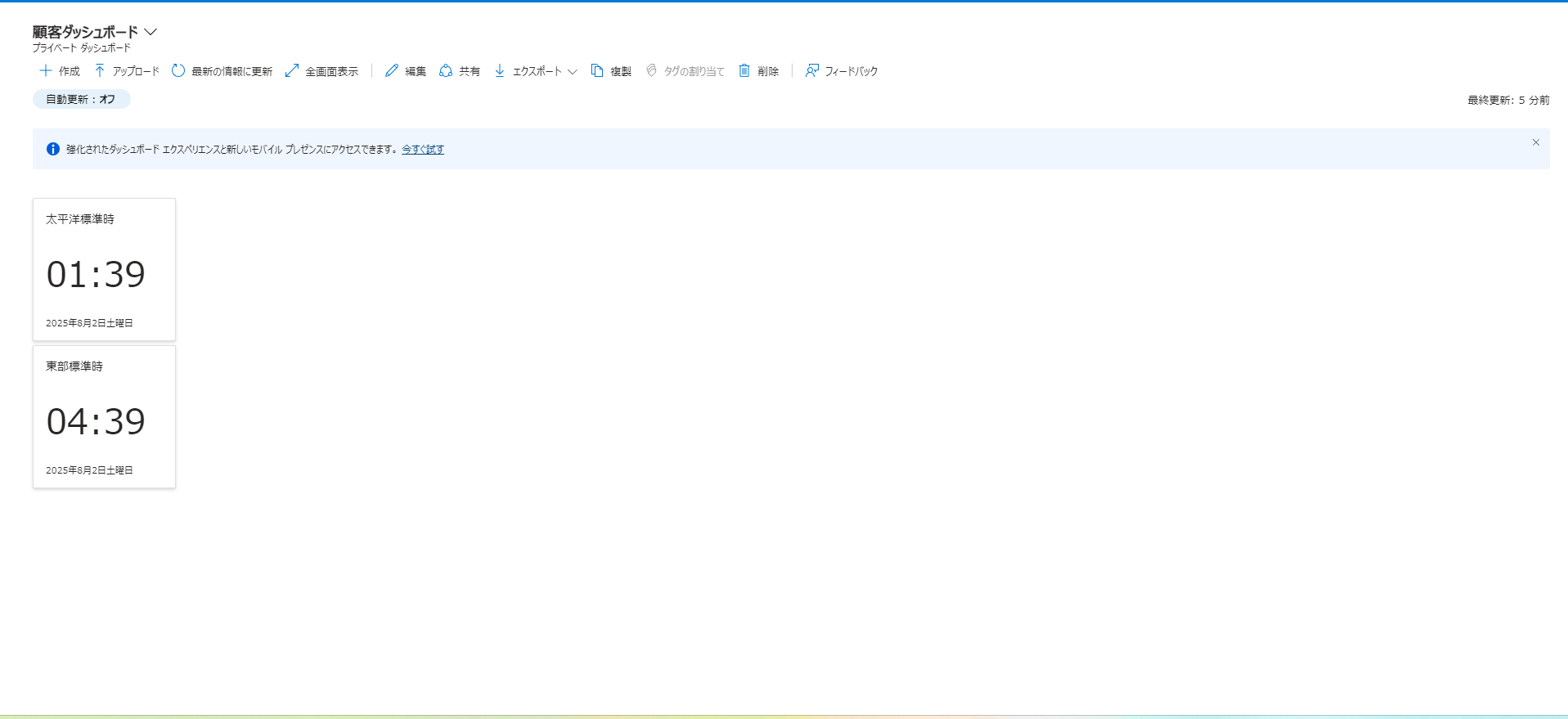The height and width of the screenshot is (719, 1568).
Task: Click the 複製 label
Action: (x=621, y=72)
